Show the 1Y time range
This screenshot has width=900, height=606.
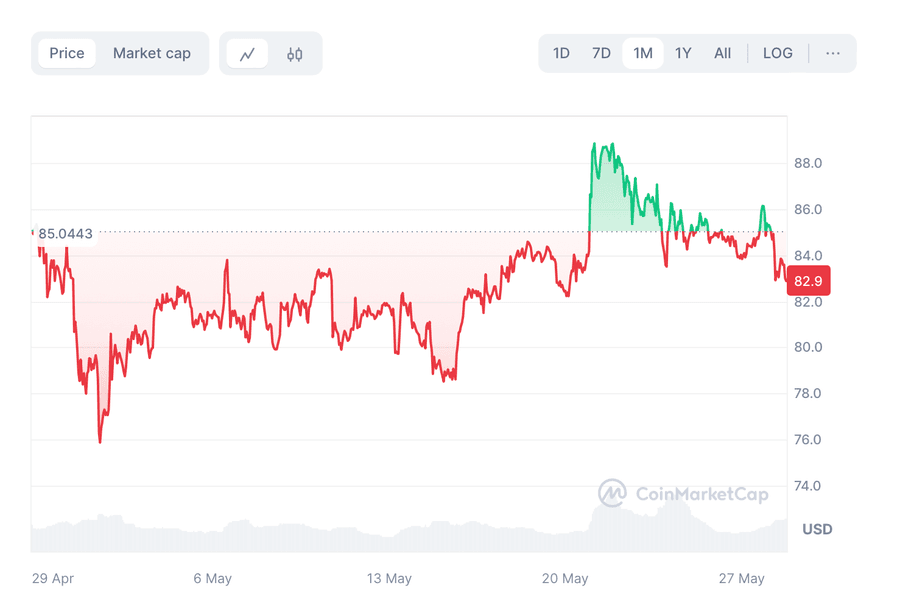(x=683, y=53)
